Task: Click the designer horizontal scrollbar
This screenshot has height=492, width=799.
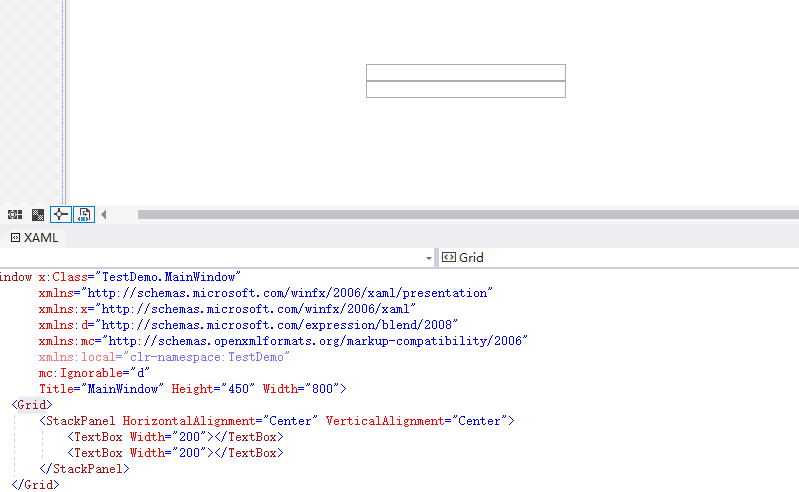Action: point(468,214)
